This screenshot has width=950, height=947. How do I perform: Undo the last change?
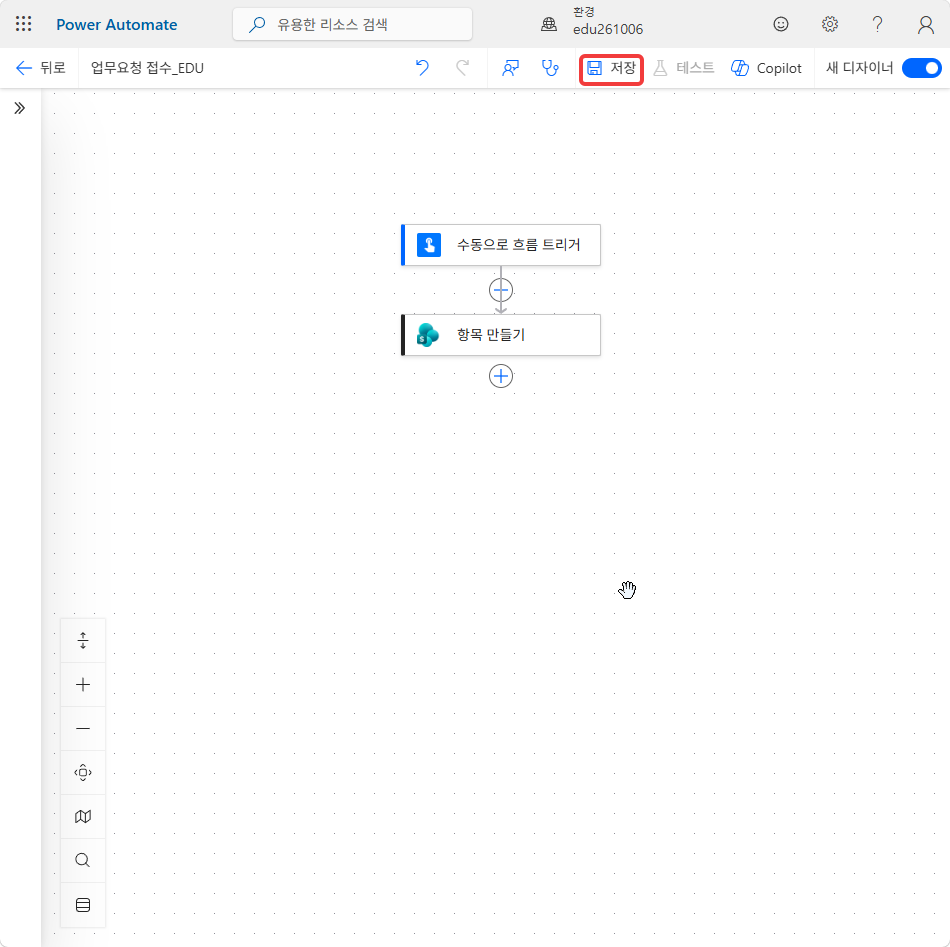pos(422,68)
